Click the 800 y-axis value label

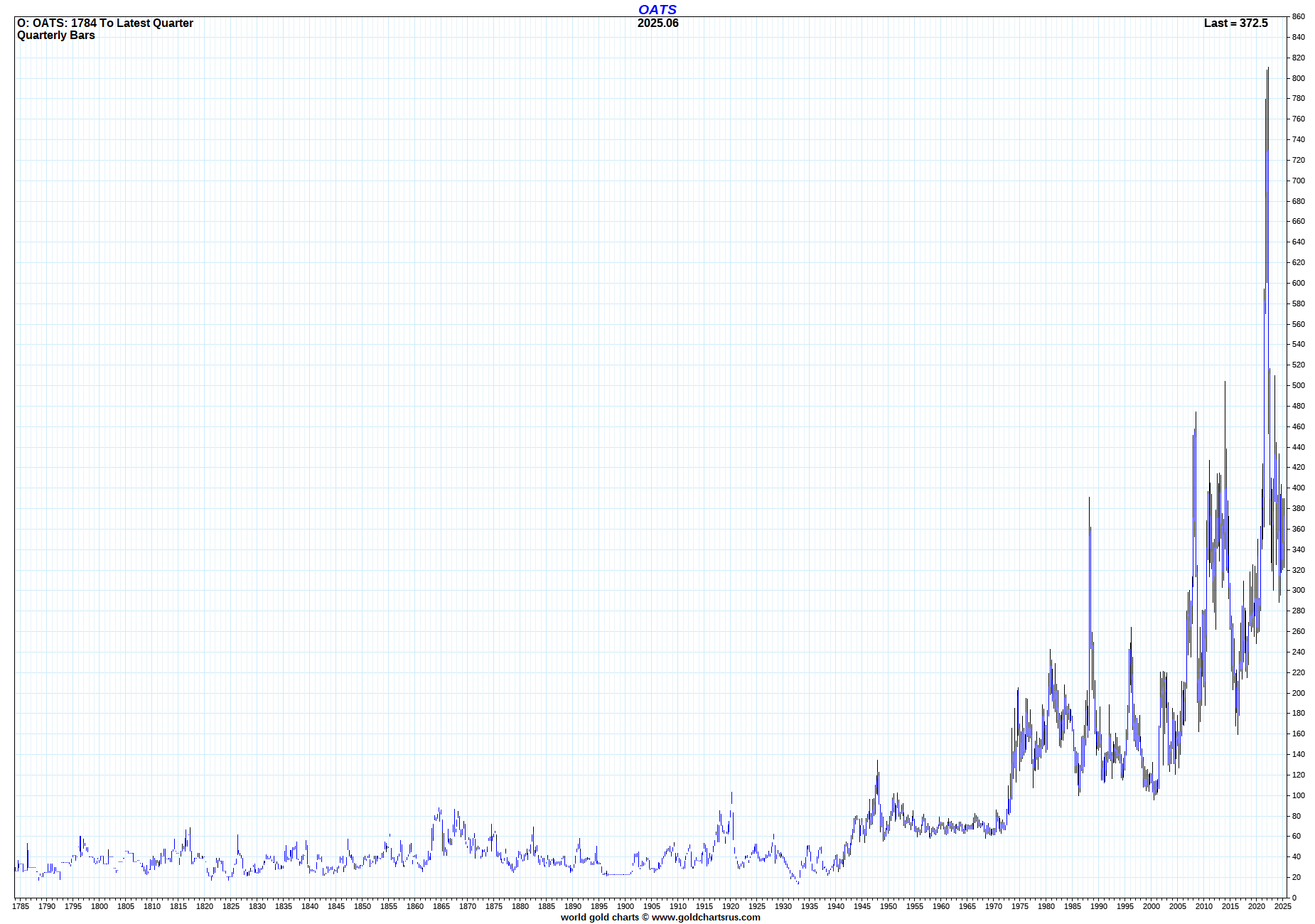click(x=1299, y=78)
